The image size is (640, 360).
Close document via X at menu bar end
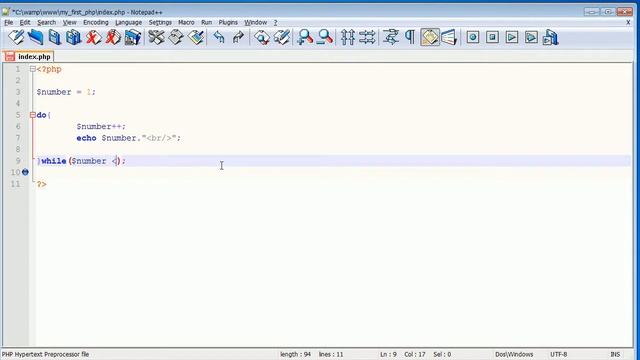[x=628, y=22]
